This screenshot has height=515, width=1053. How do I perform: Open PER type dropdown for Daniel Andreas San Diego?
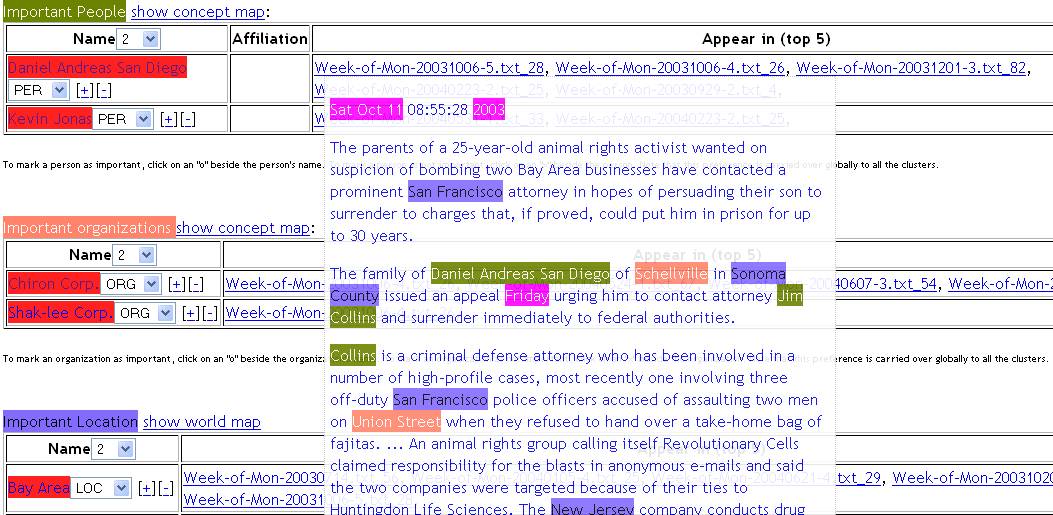coord(39,90)
